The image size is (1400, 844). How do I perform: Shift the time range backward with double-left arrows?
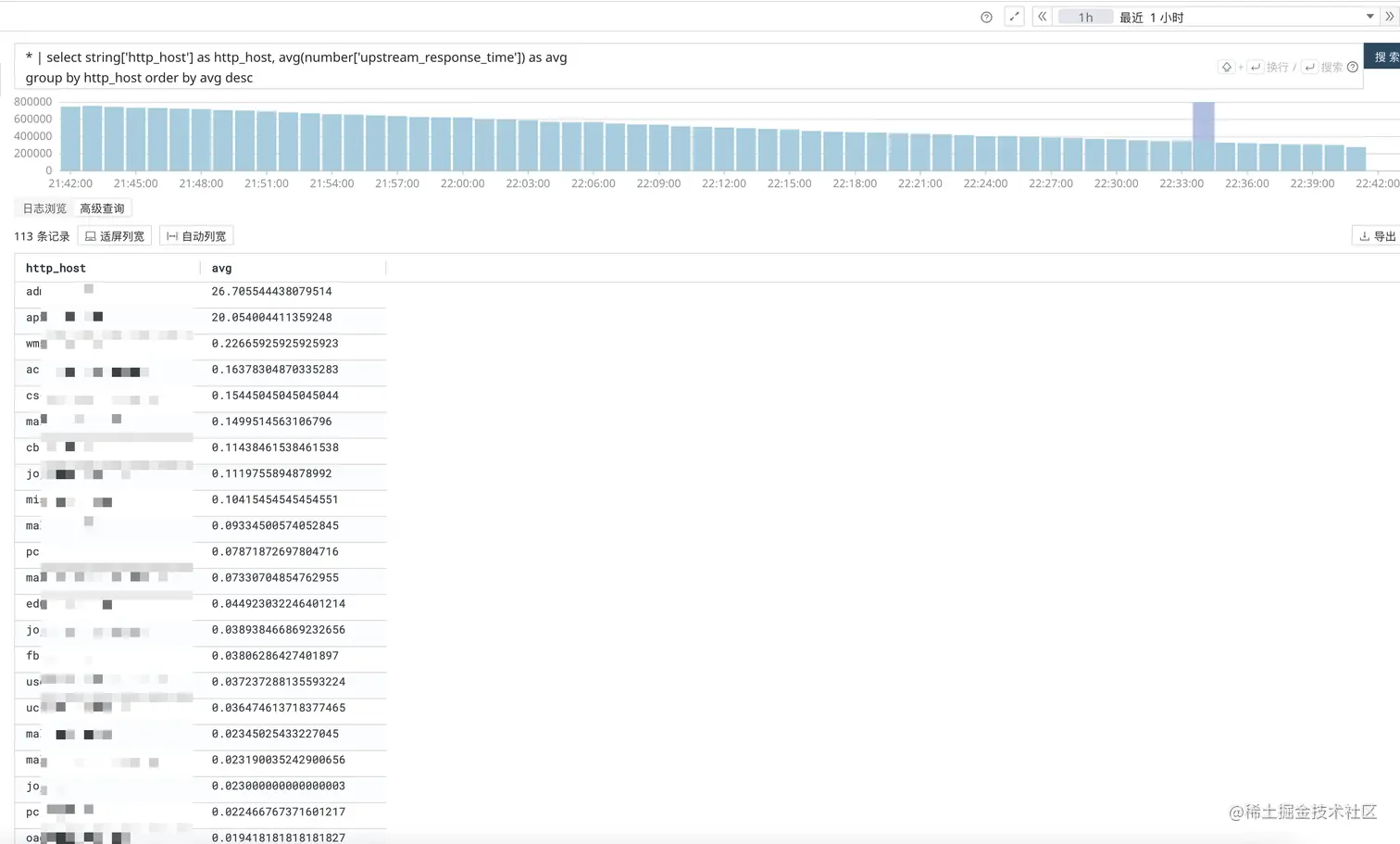click(1042, 17)
